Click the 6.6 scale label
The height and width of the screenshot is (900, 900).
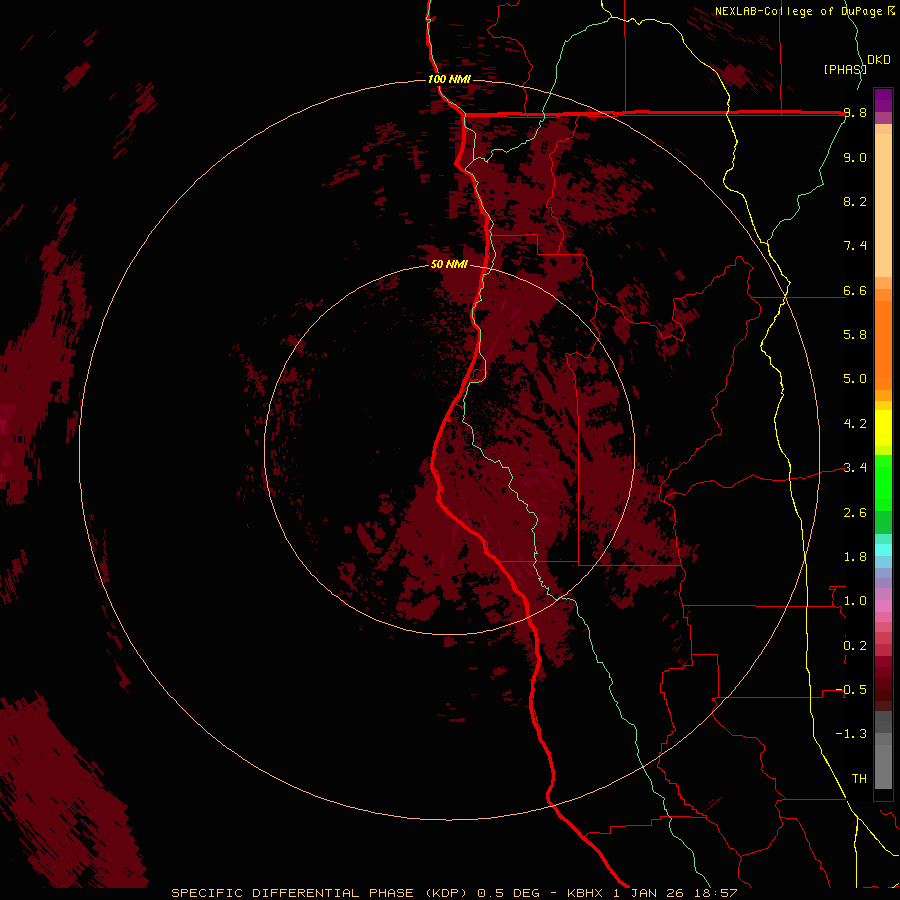tap(855, 290)
